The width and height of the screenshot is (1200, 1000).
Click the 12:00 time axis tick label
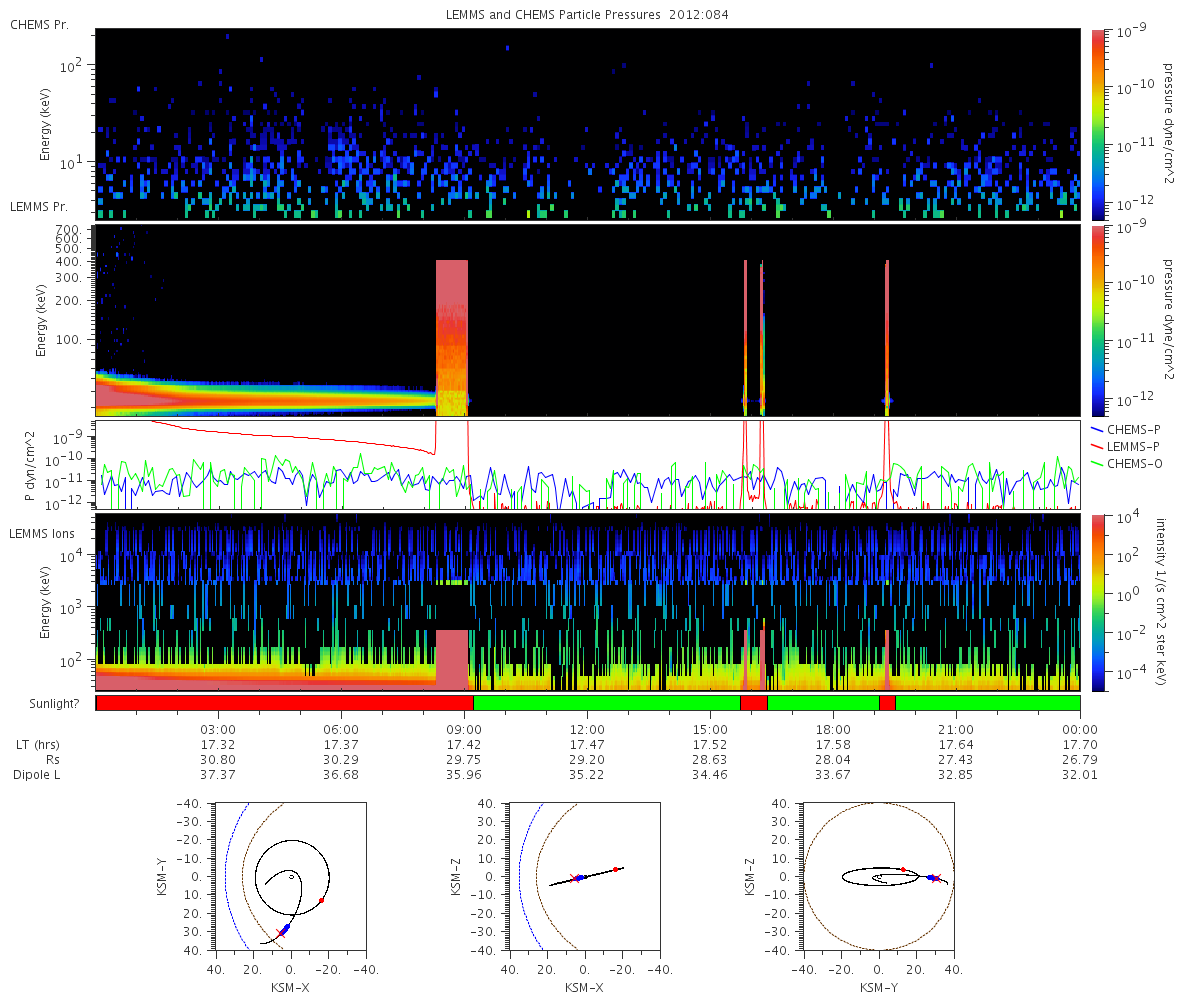pyautogui.click(x=588, y=728)
